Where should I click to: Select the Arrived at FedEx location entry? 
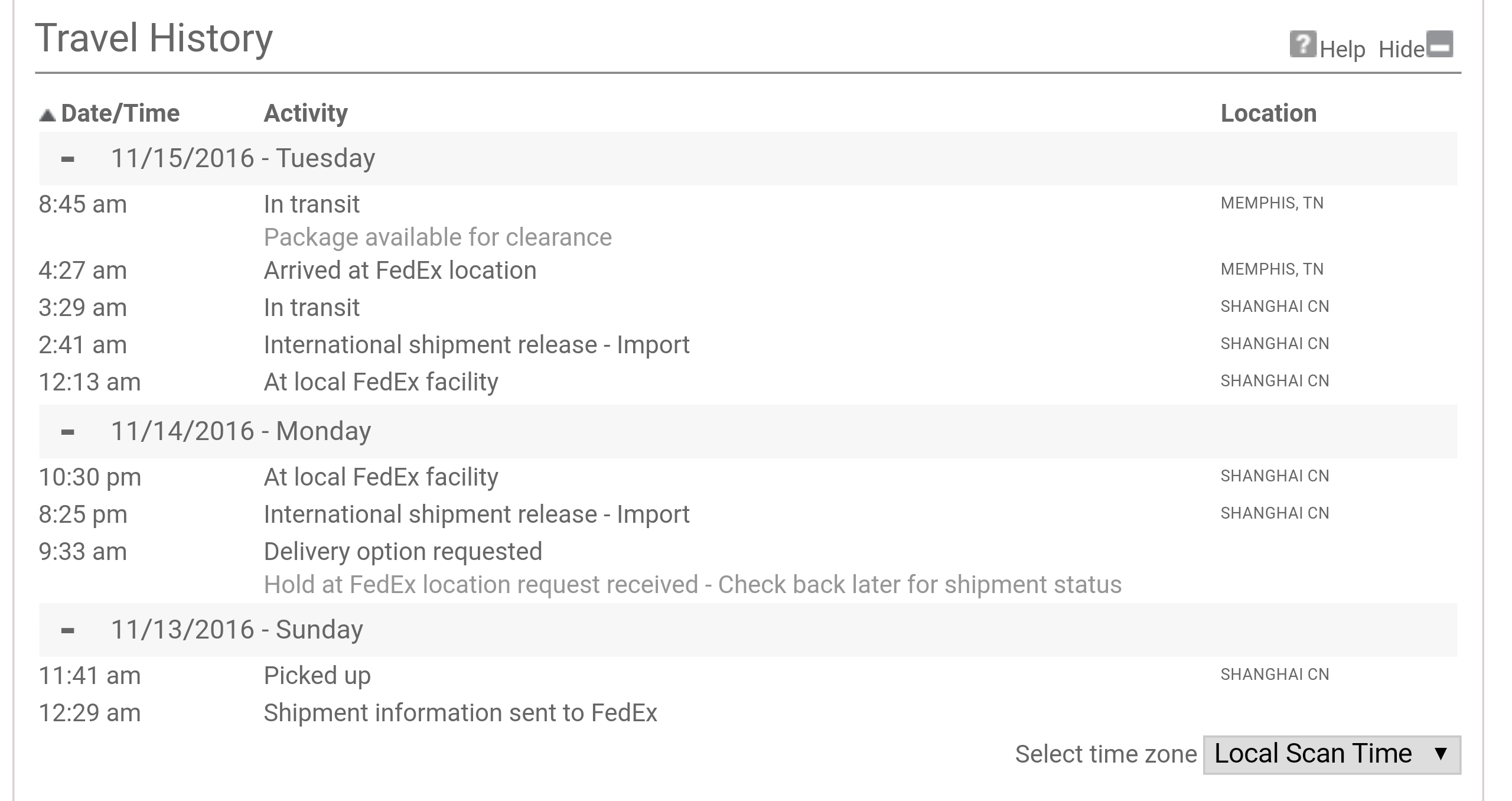[x=748, y=270]
